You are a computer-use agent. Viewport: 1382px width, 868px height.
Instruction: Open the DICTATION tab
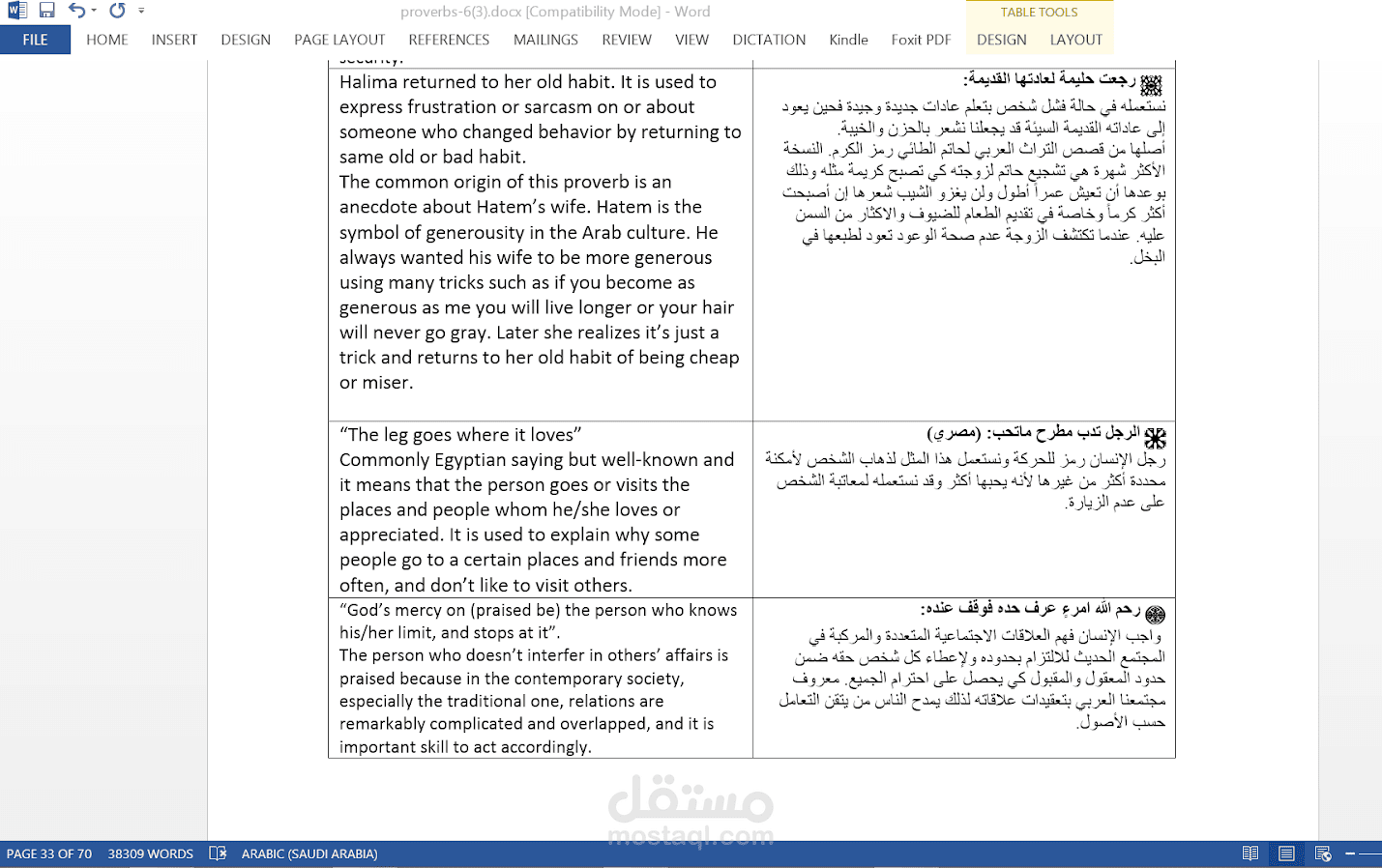[769, 40]
